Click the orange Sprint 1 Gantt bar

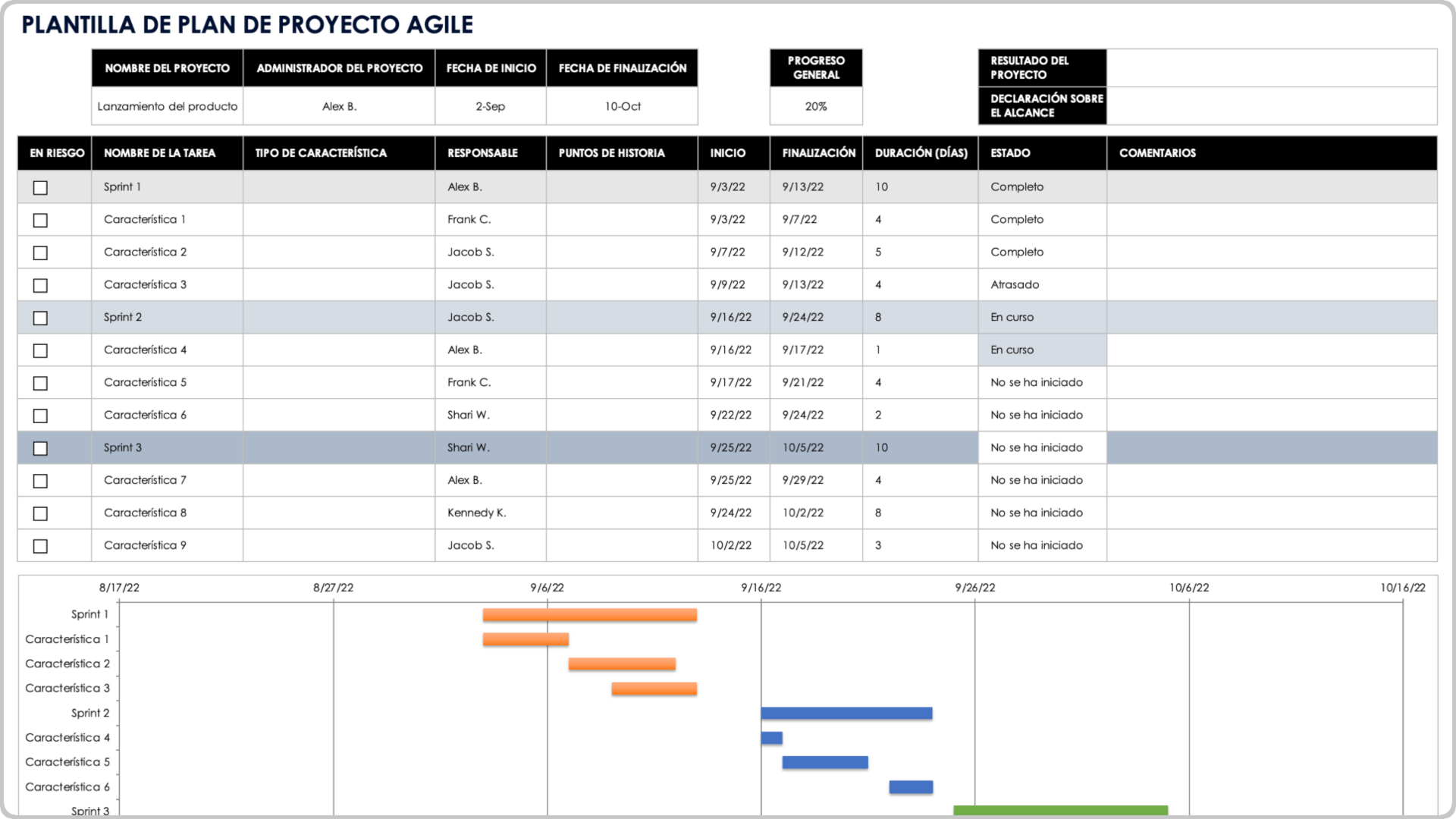click(590, 615)
